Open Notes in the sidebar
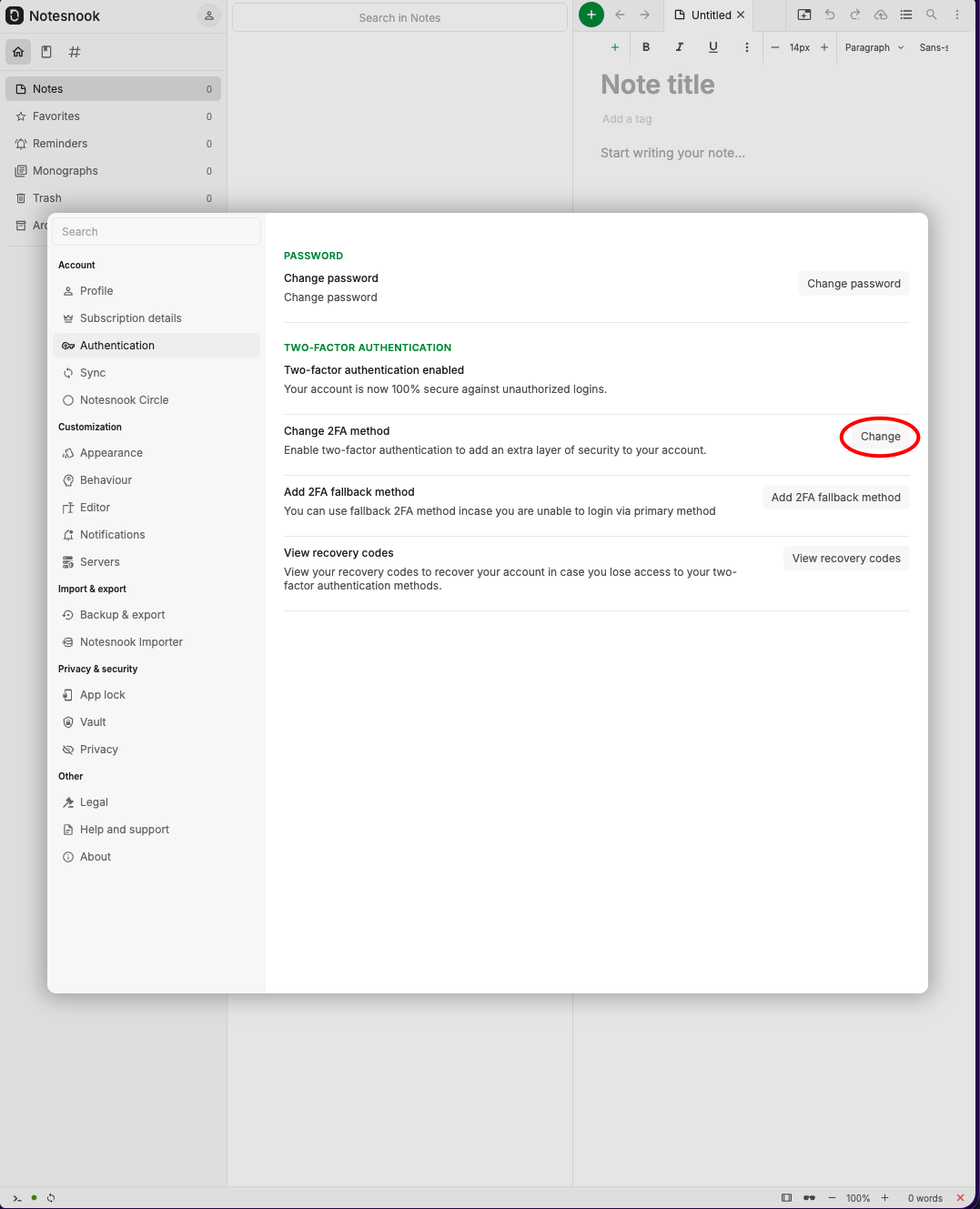The height and width of the screenshot is (1209, 980). [114, 89]
